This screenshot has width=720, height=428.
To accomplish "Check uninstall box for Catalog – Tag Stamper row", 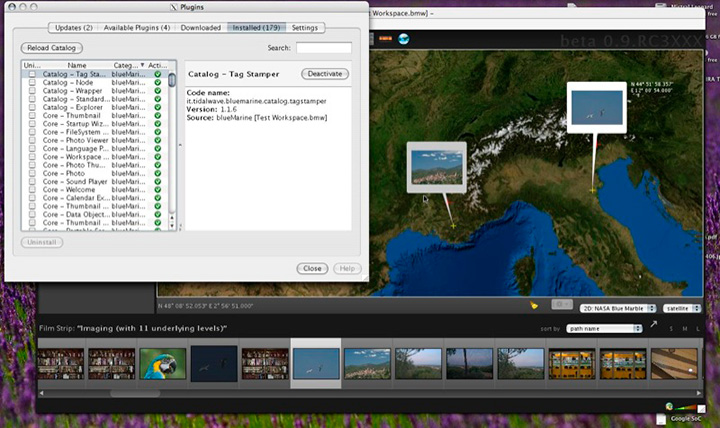I will (32, 74).
